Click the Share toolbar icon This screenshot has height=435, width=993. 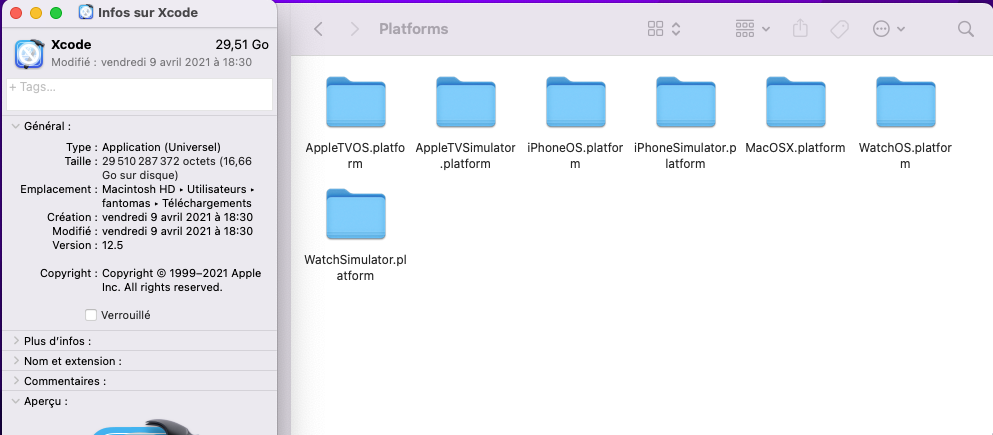click(x=800, y=28)
